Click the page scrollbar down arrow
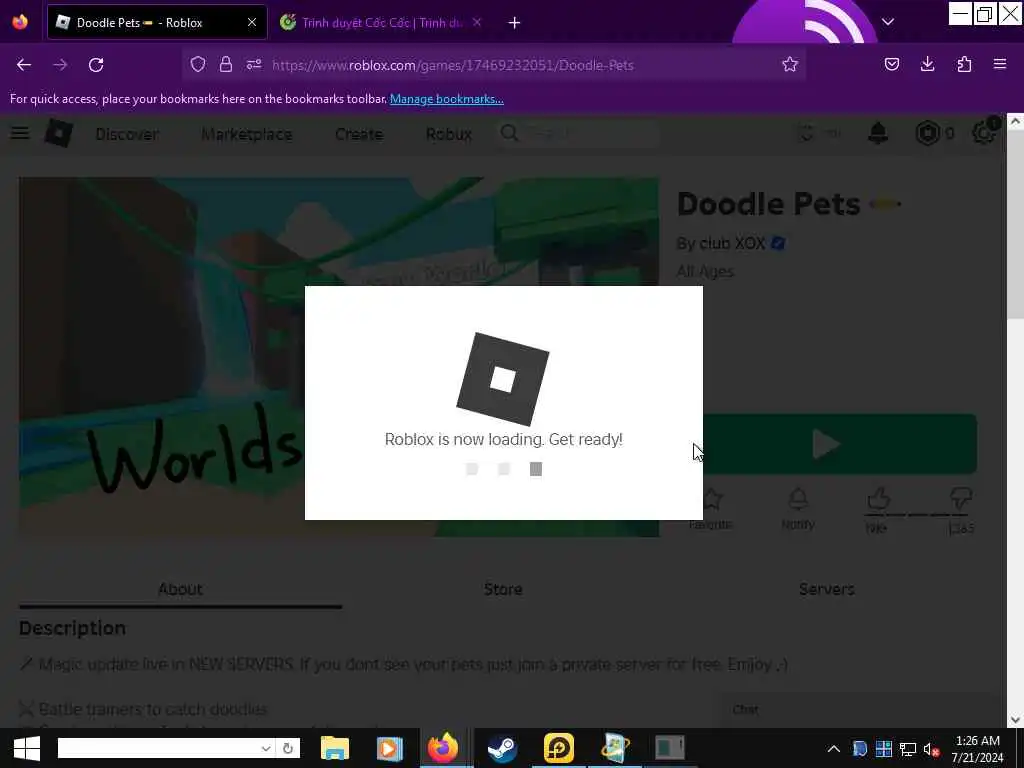The width and height of the screenshot is (1024, 768). 1015,719
